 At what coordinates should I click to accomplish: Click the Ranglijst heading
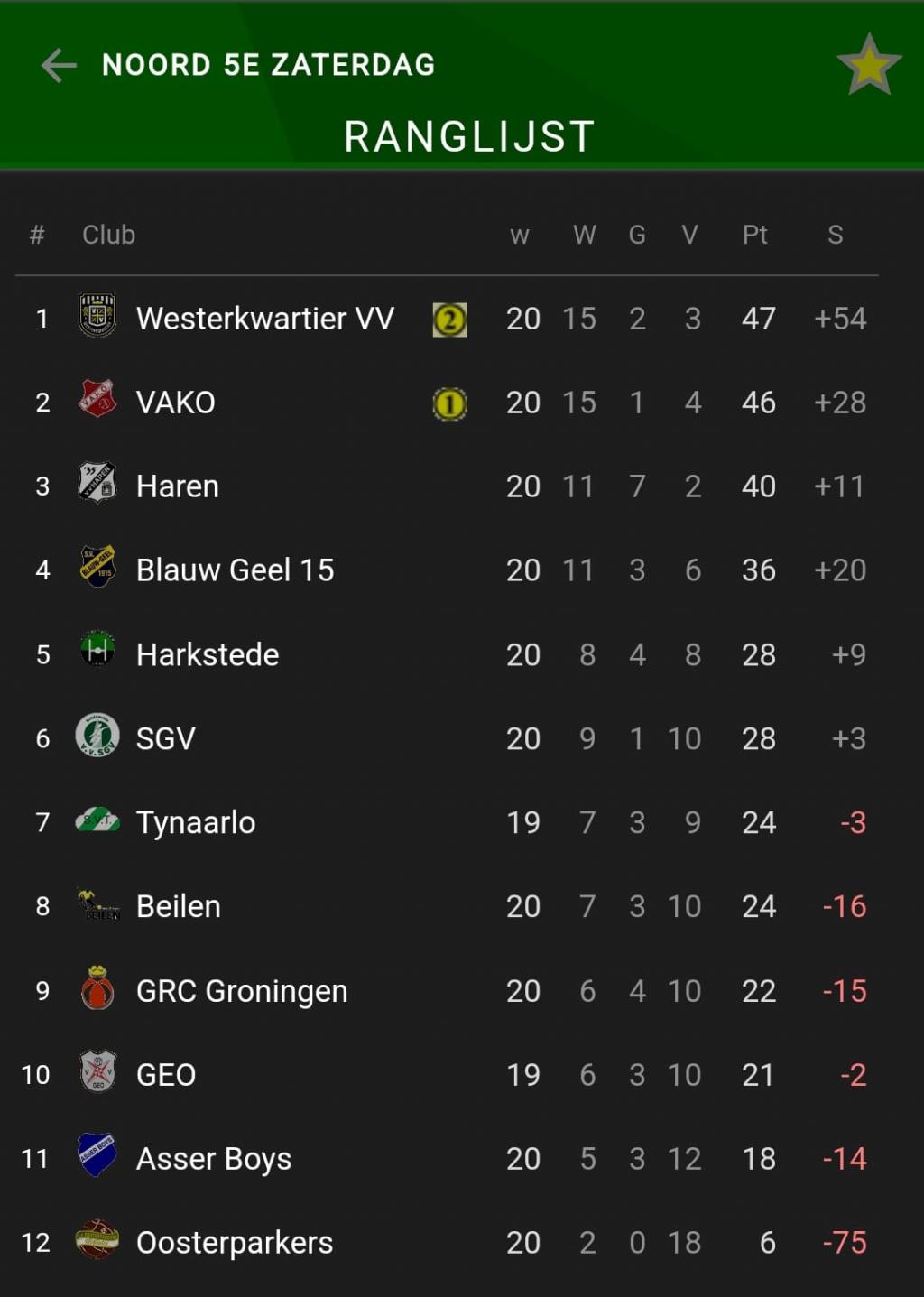point(470,137)
